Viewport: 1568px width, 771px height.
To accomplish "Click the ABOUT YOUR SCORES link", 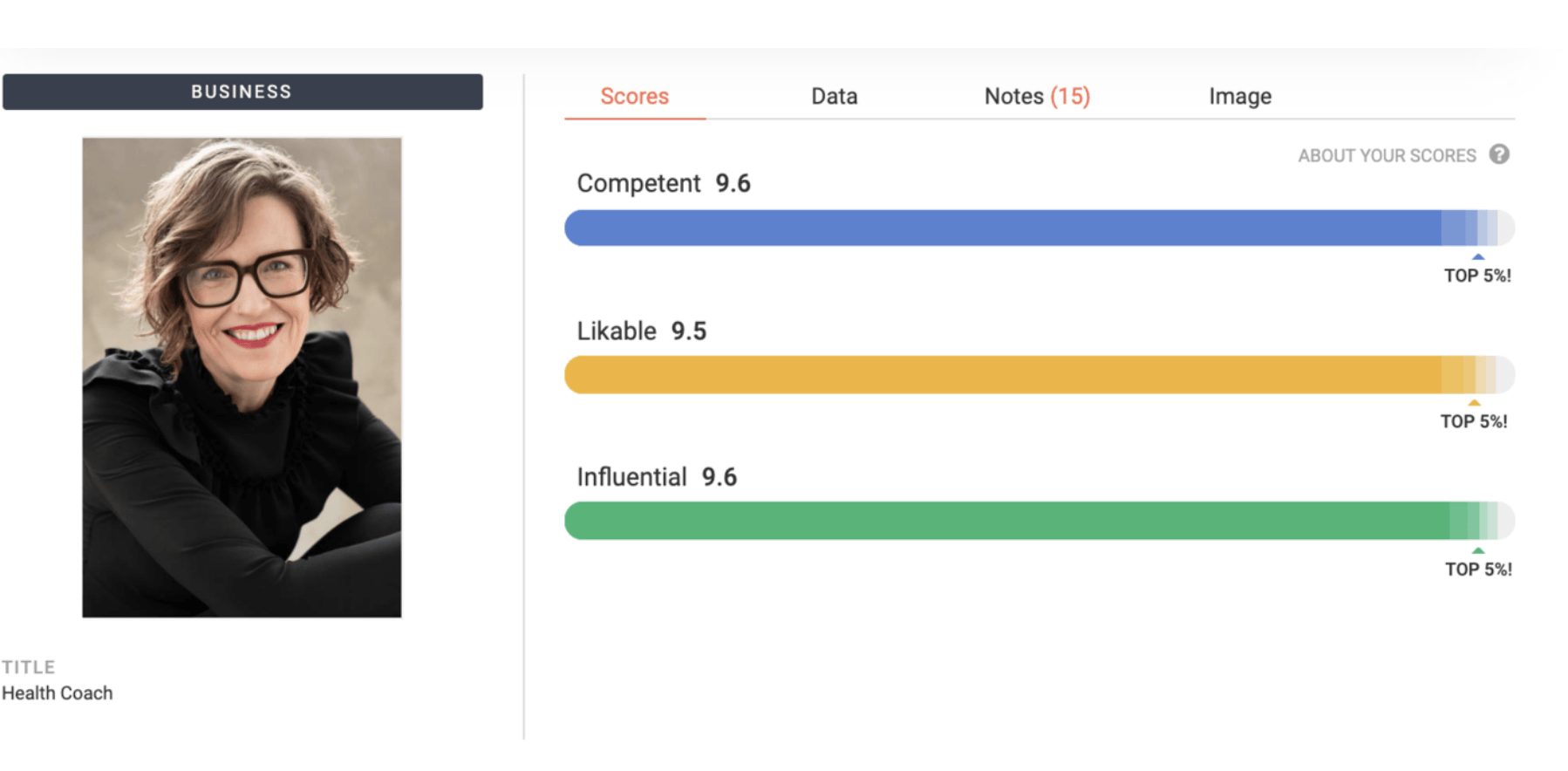I will point(1387,155).
